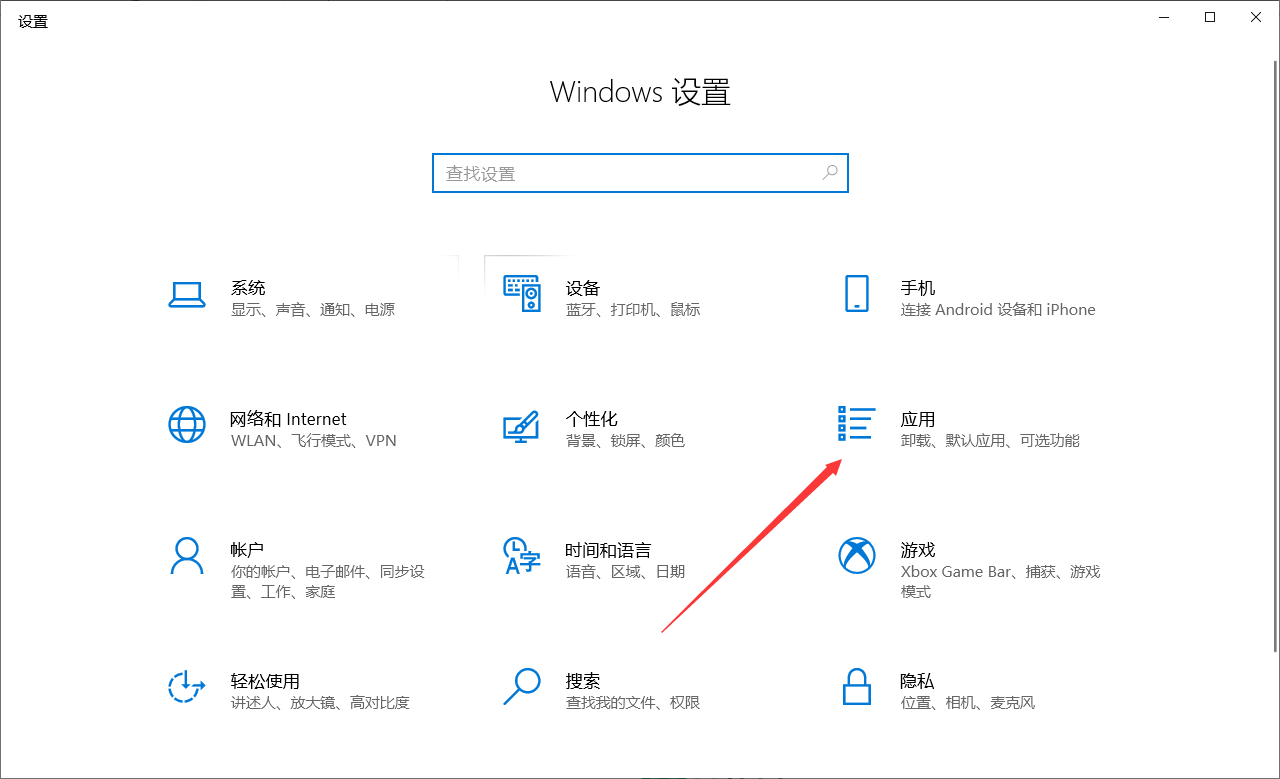This screenshot has width=1280, height=779.
Task: Open the 系统 laptop icon
Action: 187,294
